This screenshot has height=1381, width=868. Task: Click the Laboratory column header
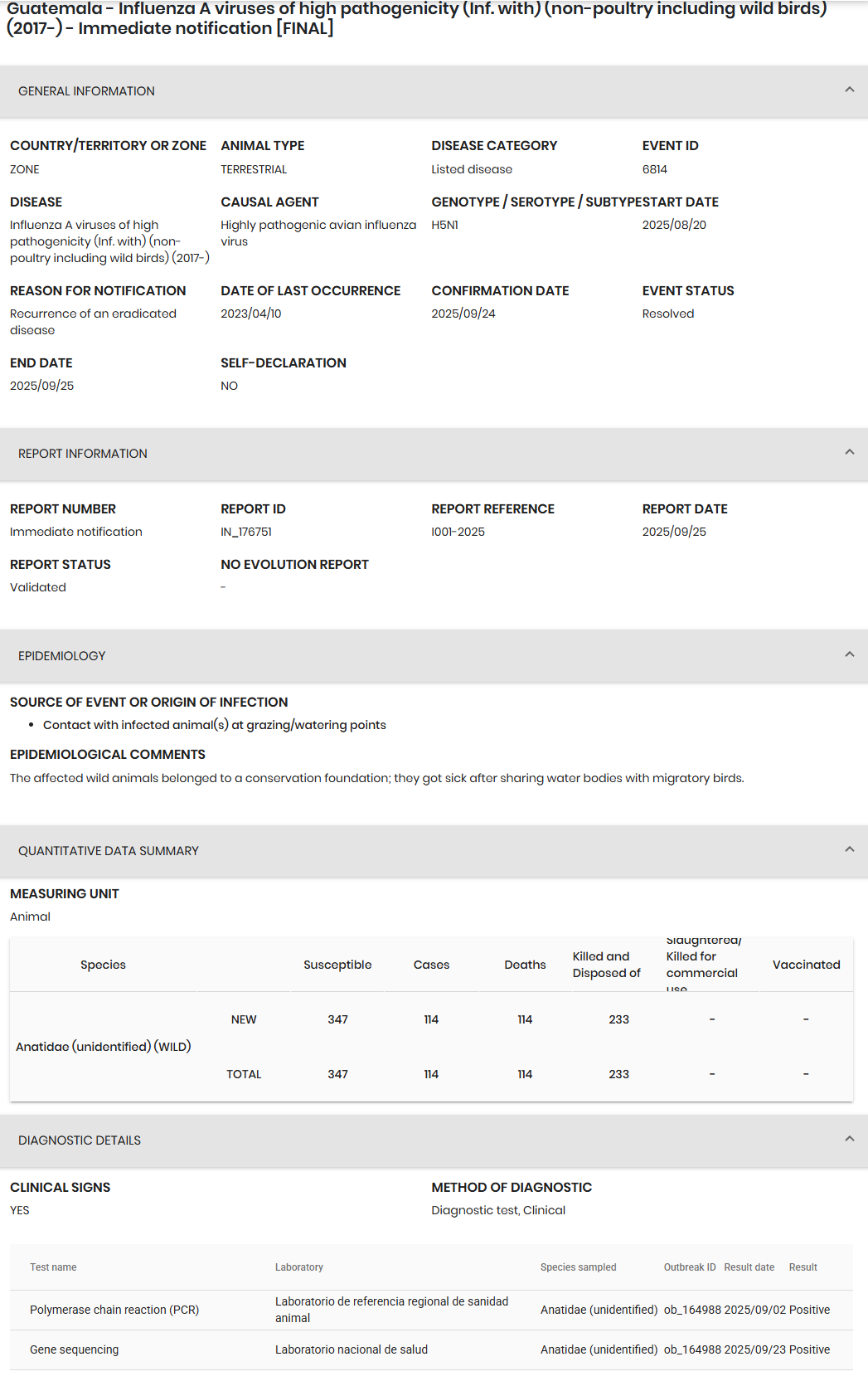[x=299, y=1267]
